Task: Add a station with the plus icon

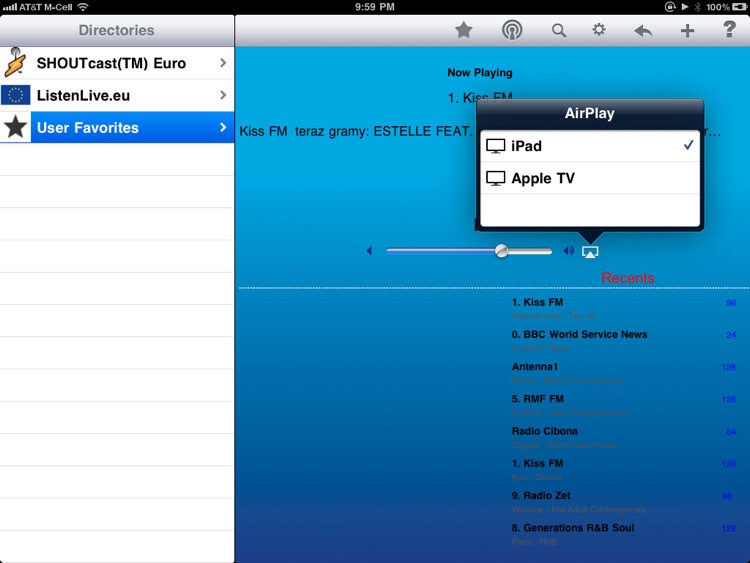Action: pos(687,31)
